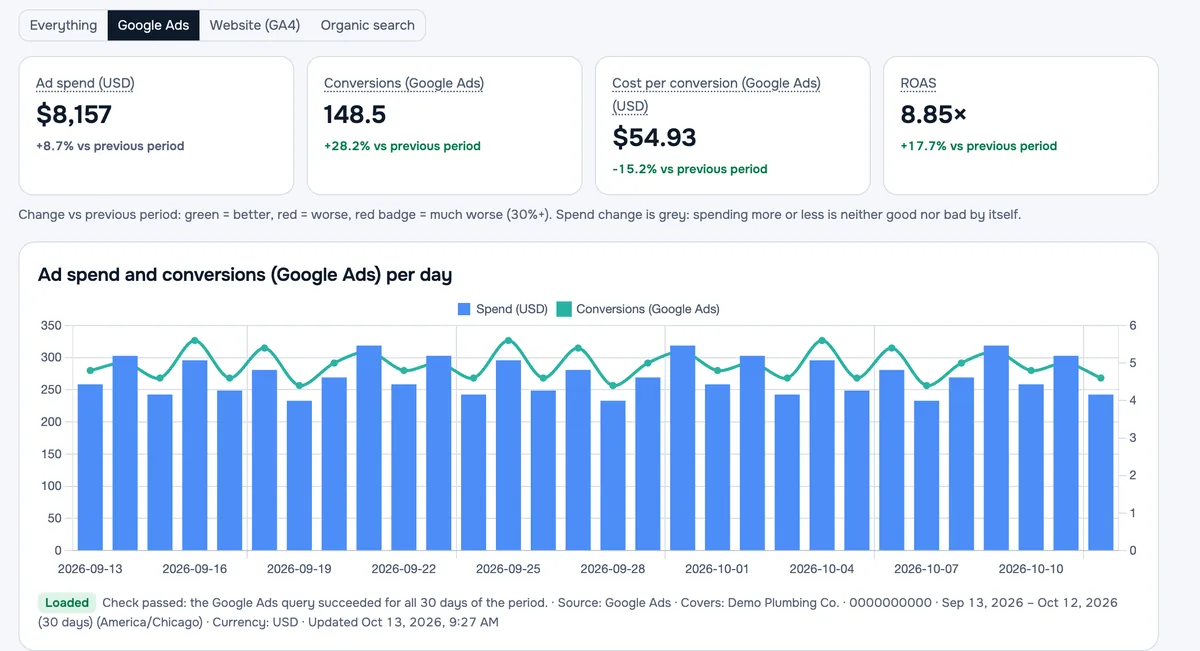The image size is (1200, 651).
Task: Go to the Organic search tab
Action: (368, 25)
